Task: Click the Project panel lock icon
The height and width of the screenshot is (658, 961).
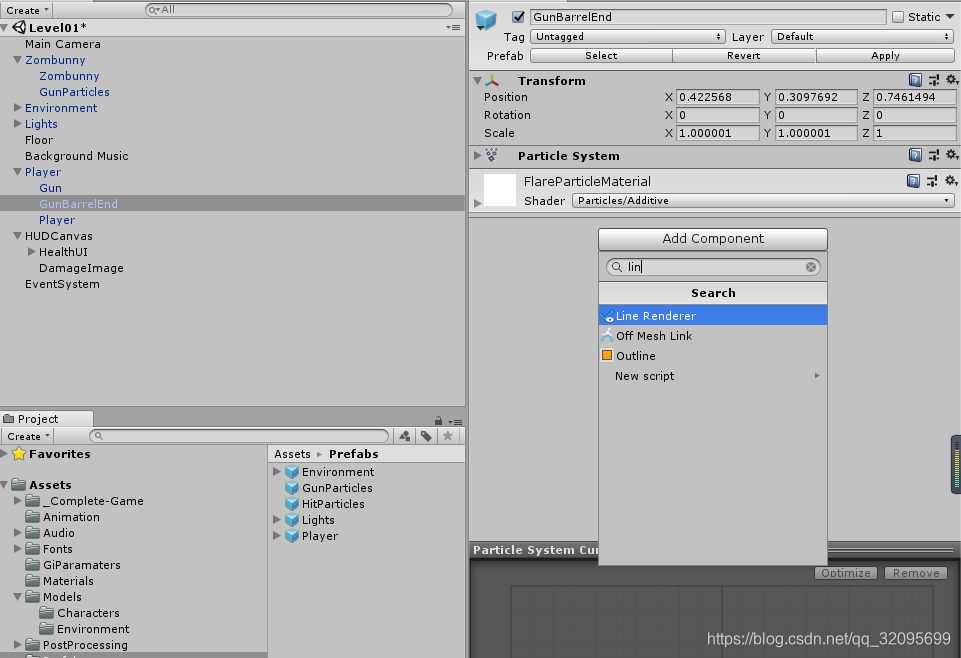Action: pos(438,421)
